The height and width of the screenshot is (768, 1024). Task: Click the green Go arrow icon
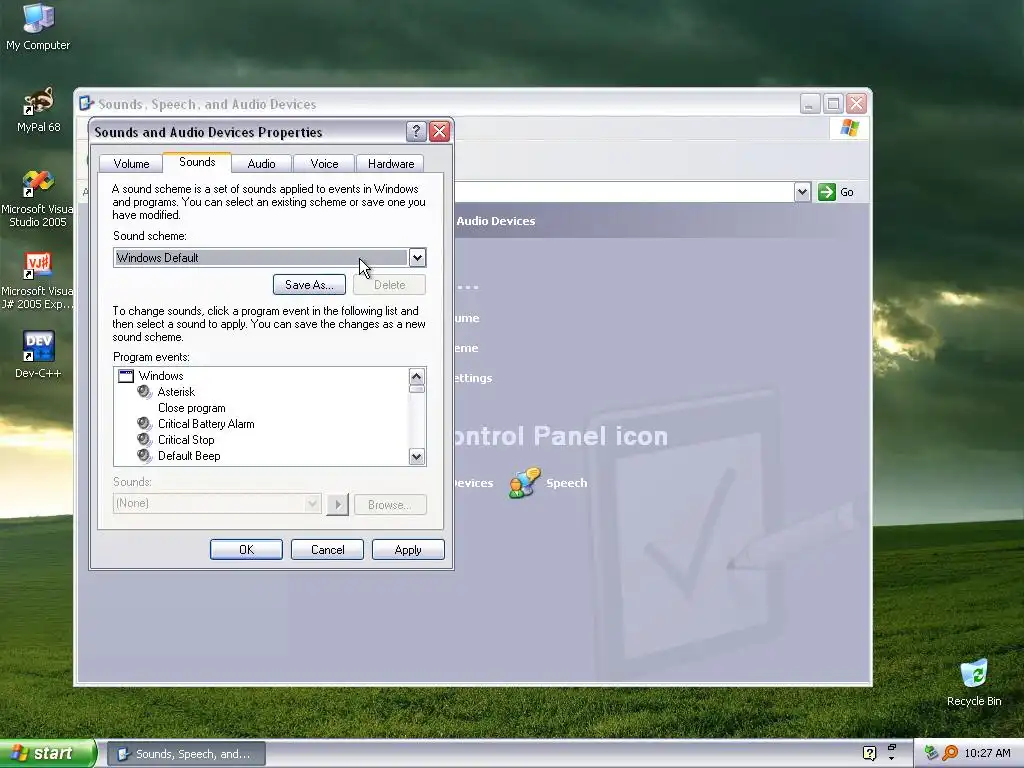tap(827, 192)
